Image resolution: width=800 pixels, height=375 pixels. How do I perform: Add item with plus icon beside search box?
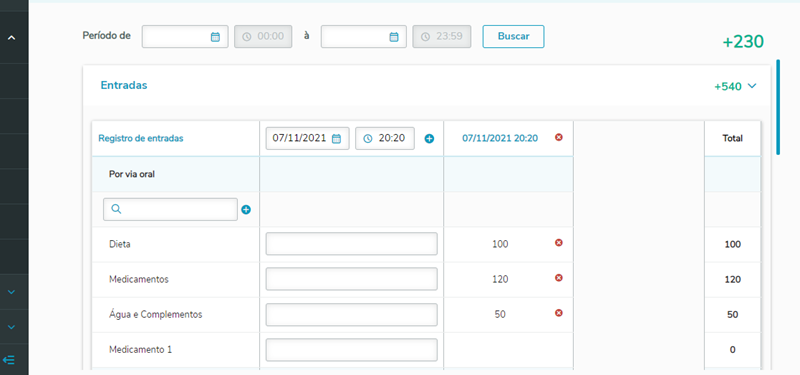click(246, 209)
